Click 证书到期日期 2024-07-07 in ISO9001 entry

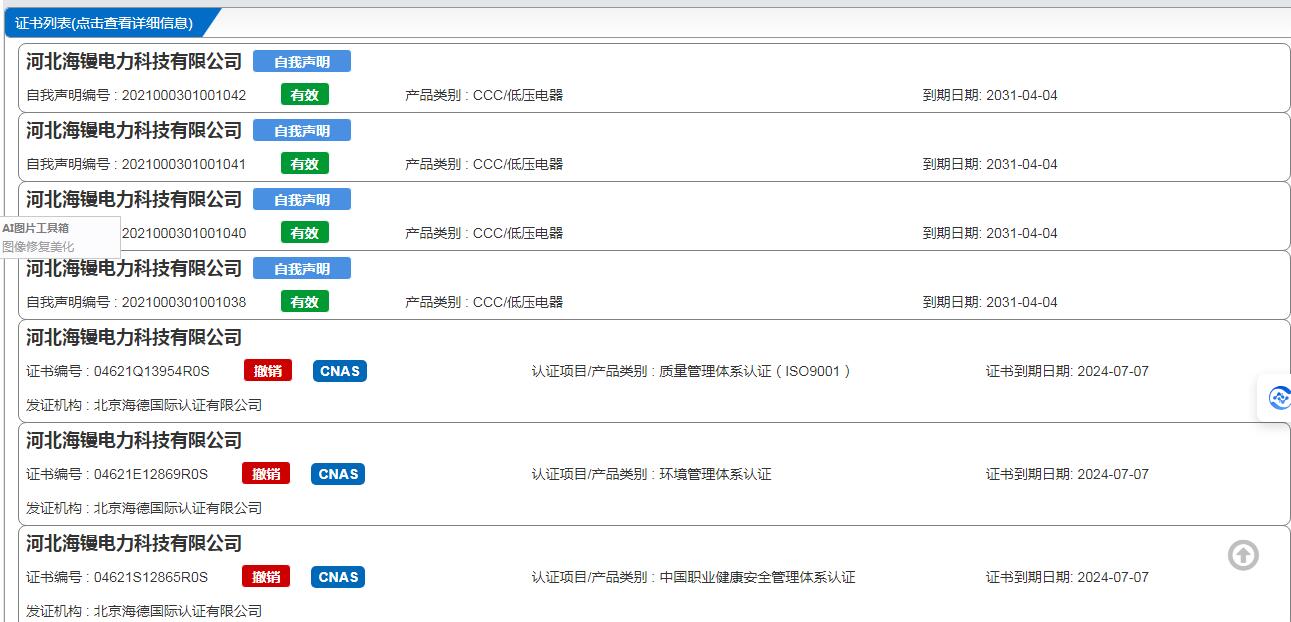1067,372
